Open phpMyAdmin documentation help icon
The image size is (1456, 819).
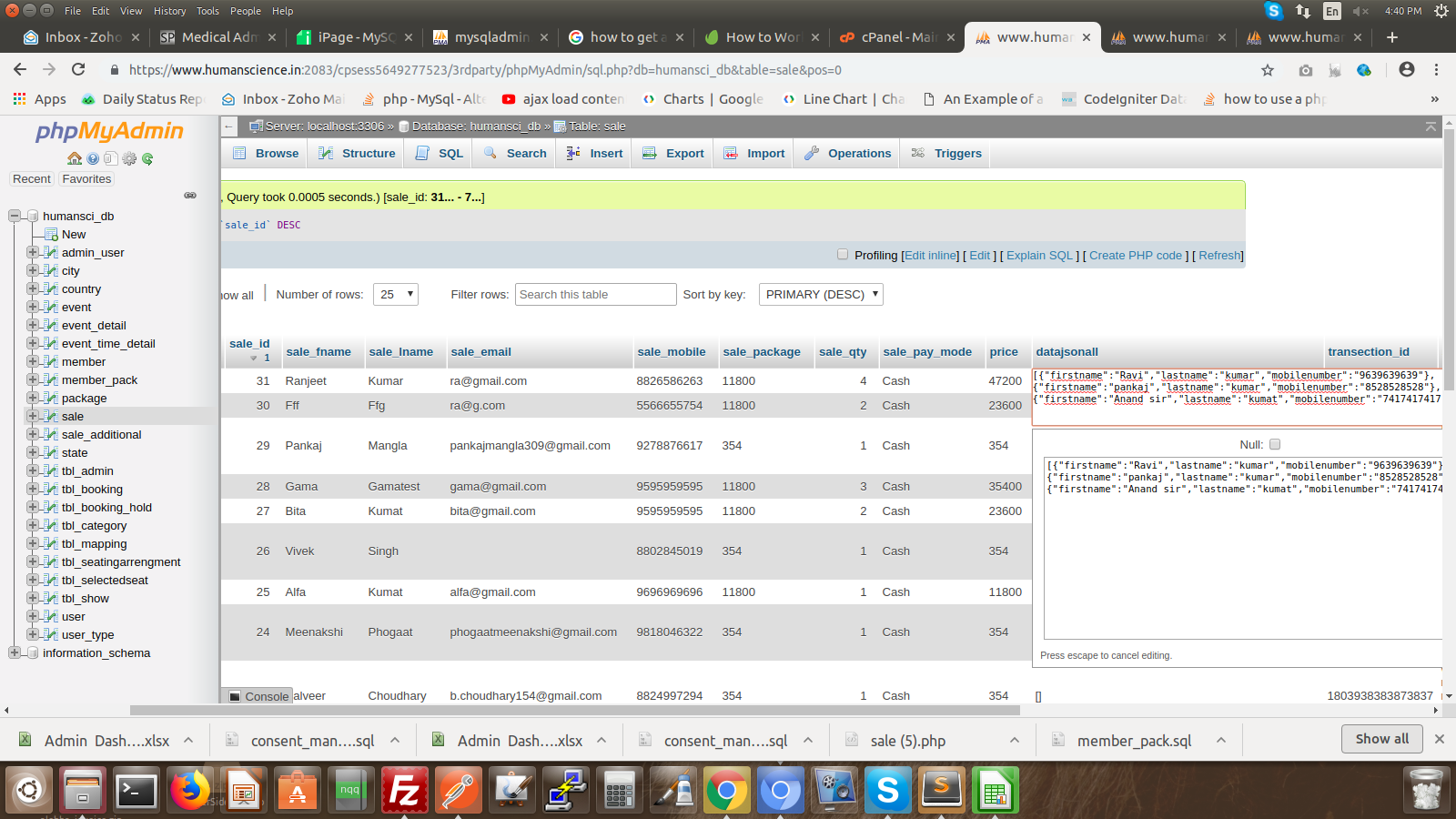pos(93,158)
